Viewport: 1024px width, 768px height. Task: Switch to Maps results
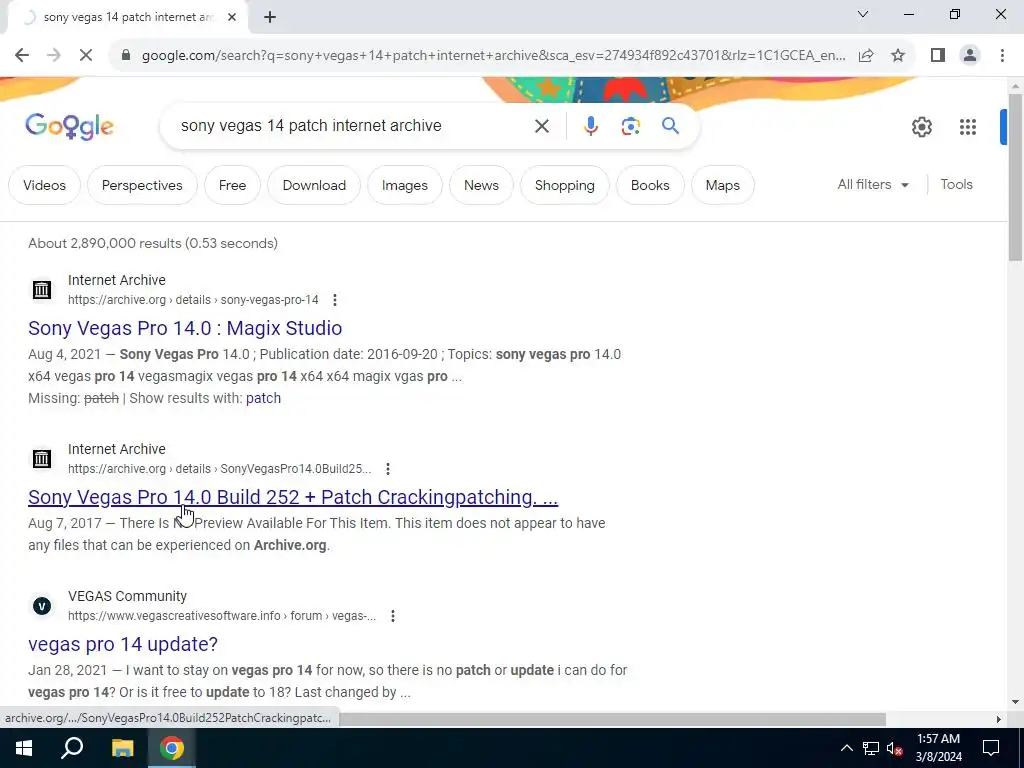pos(722,185)
